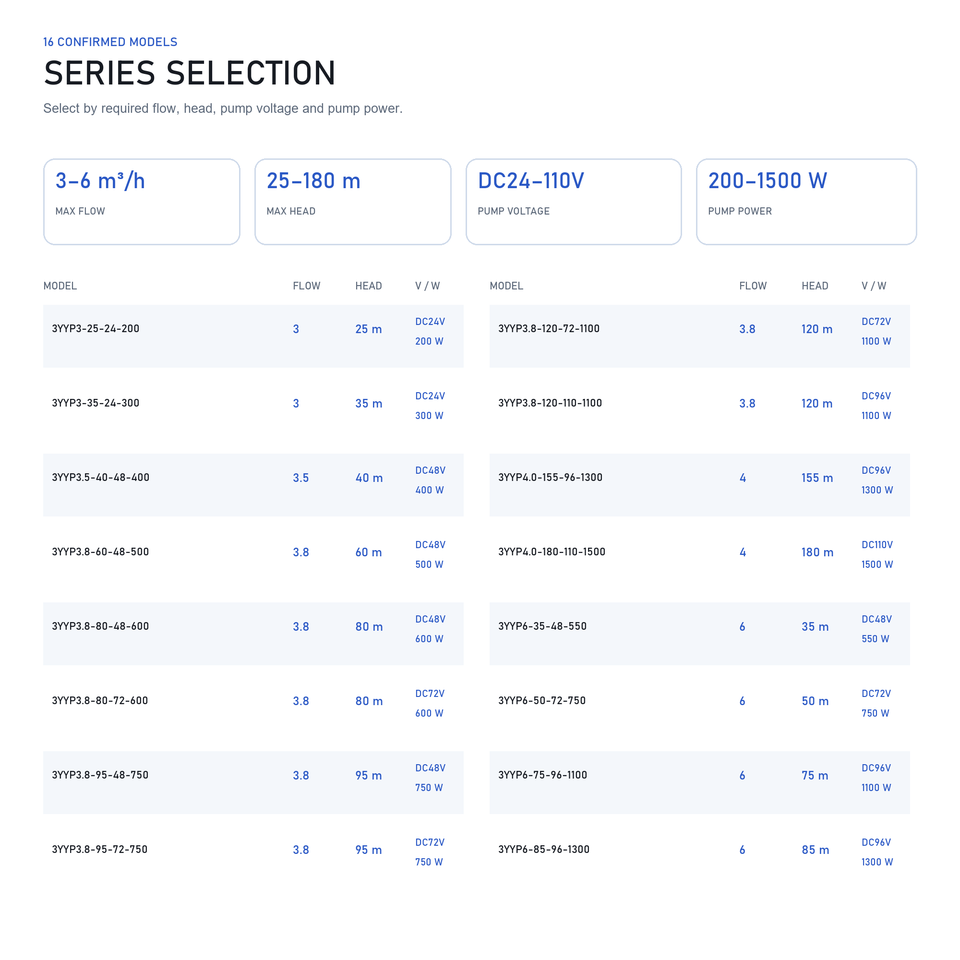The width and height of the screenshot is (960, 960).
Task: Click the DC24–110V Pump Voltage card
Action: pos(574,202)
